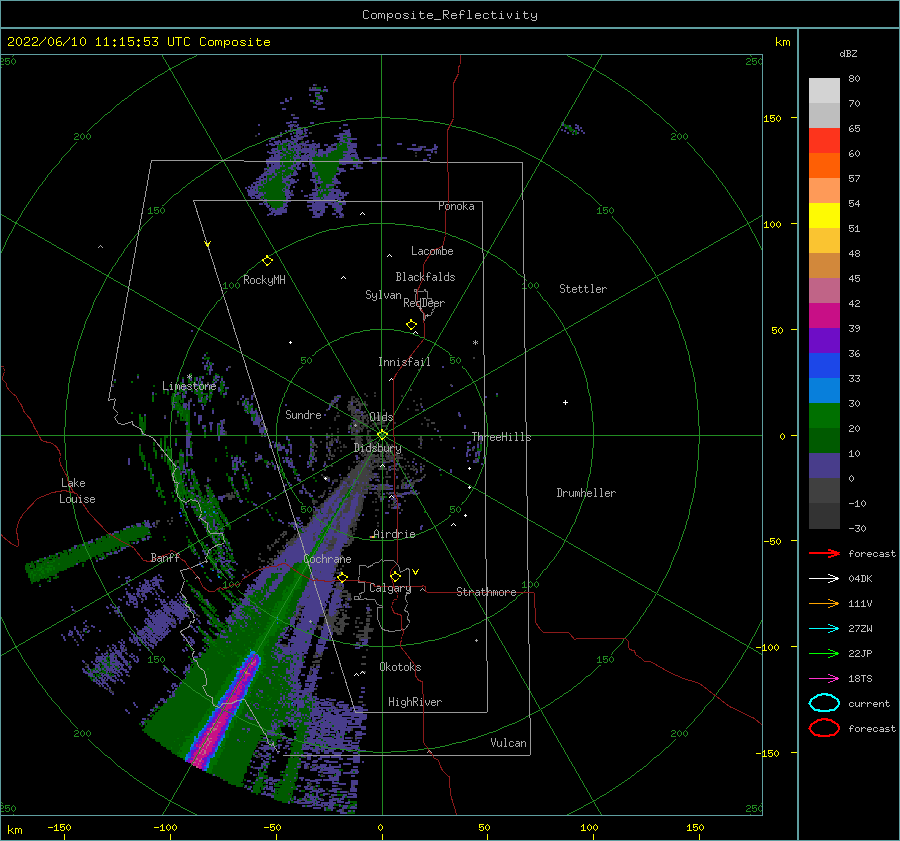
Task: Click the Blackfalds city label
Action: (425, 277)
